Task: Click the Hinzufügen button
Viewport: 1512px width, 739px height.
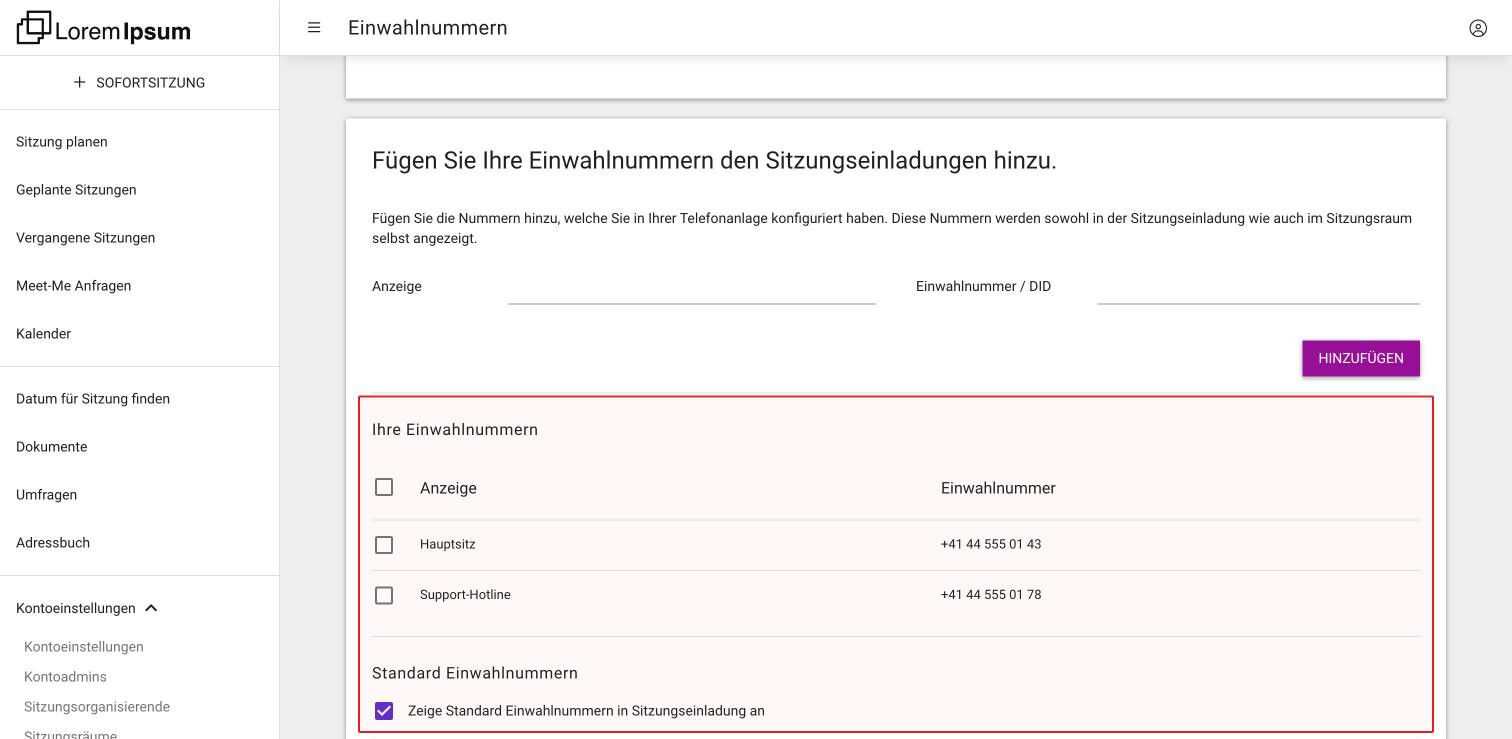Action: click(1361, 358)
